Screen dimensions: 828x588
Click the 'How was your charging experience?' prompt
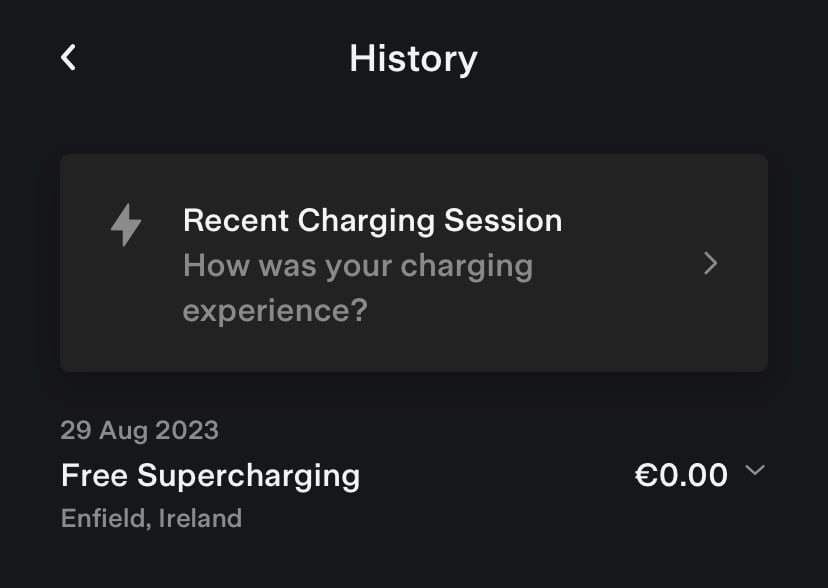pyautogui.click(x=358, y=288)
